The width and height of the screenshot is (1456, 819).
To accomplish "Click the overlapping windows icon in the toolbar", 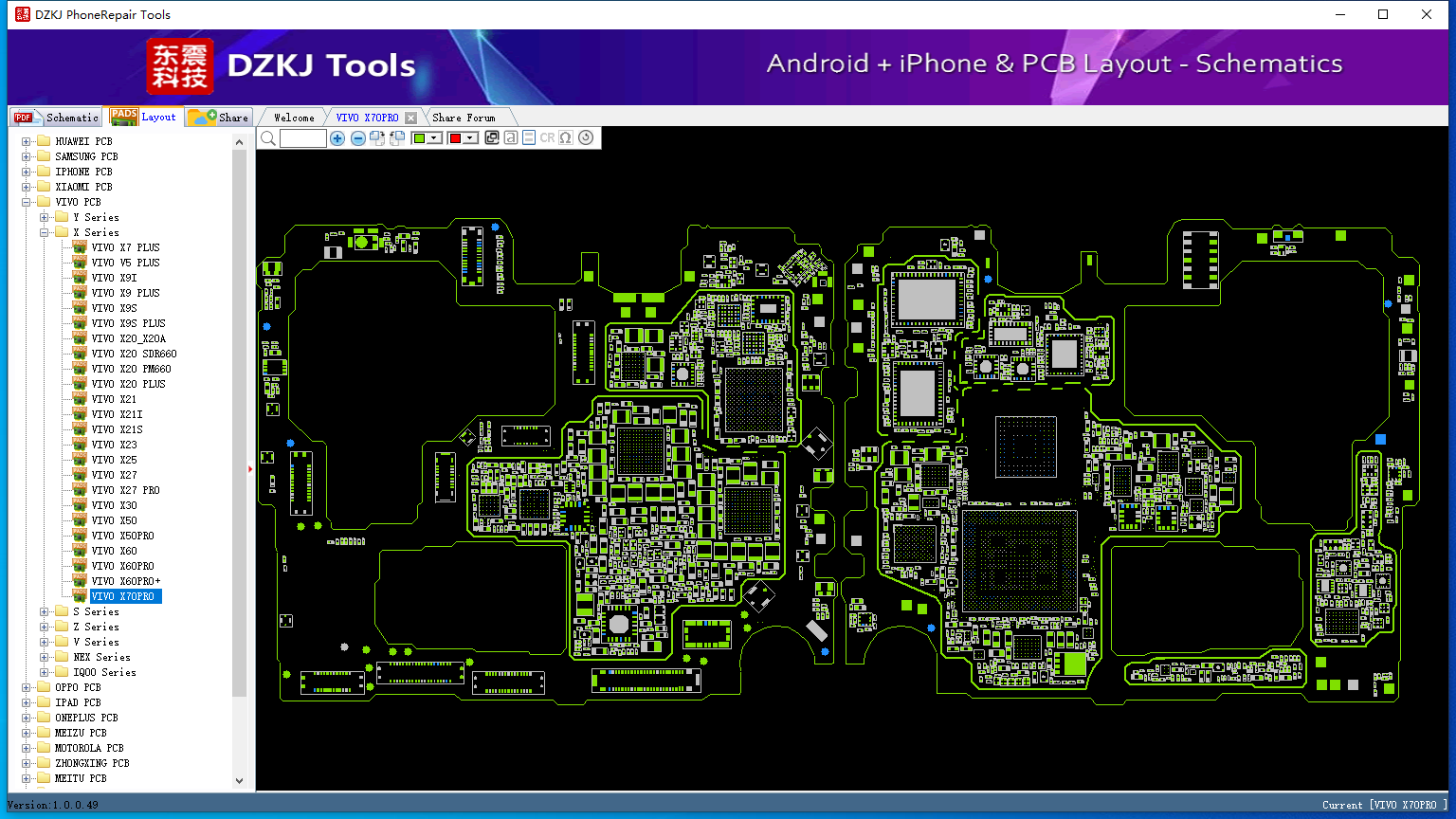I will [x=492, y=138].
